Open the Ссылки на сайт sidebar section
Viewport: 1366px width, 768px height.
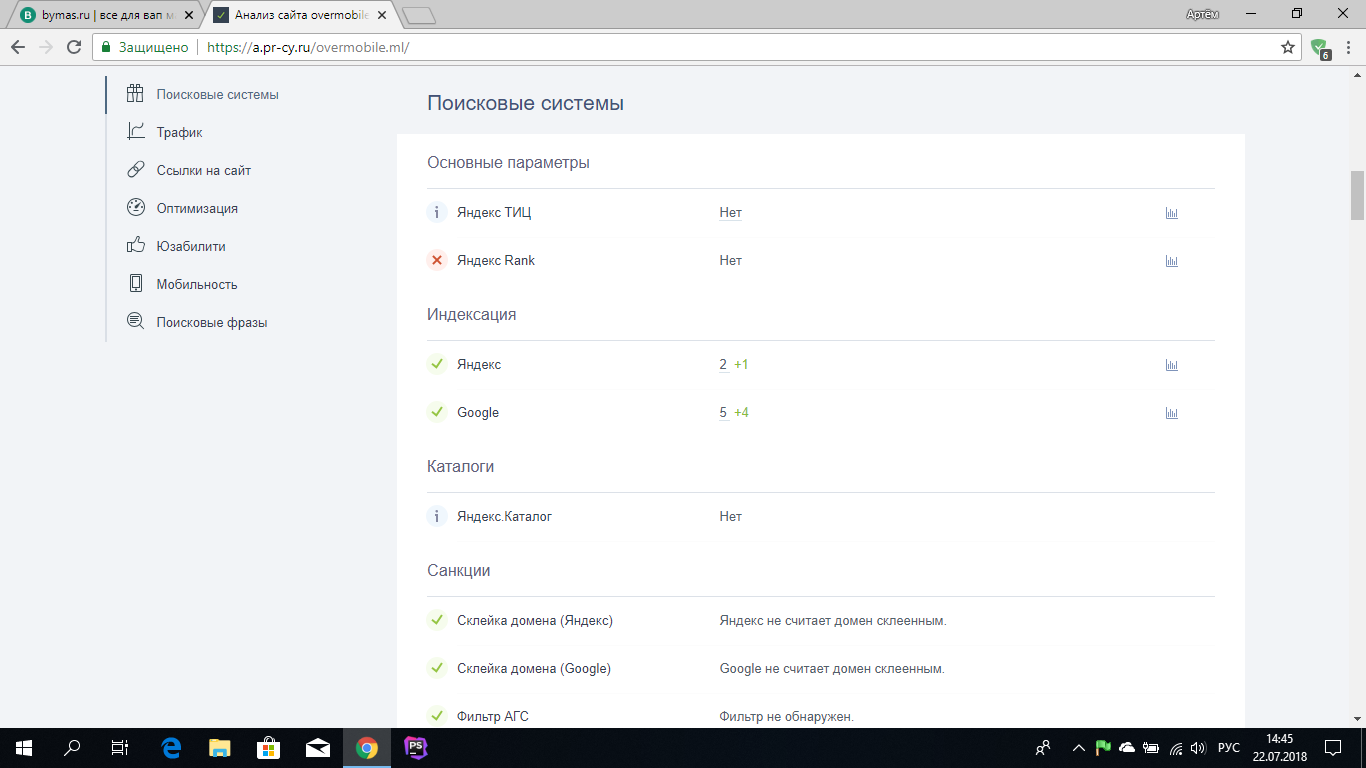pyautogui.click(x=204, y=170)
